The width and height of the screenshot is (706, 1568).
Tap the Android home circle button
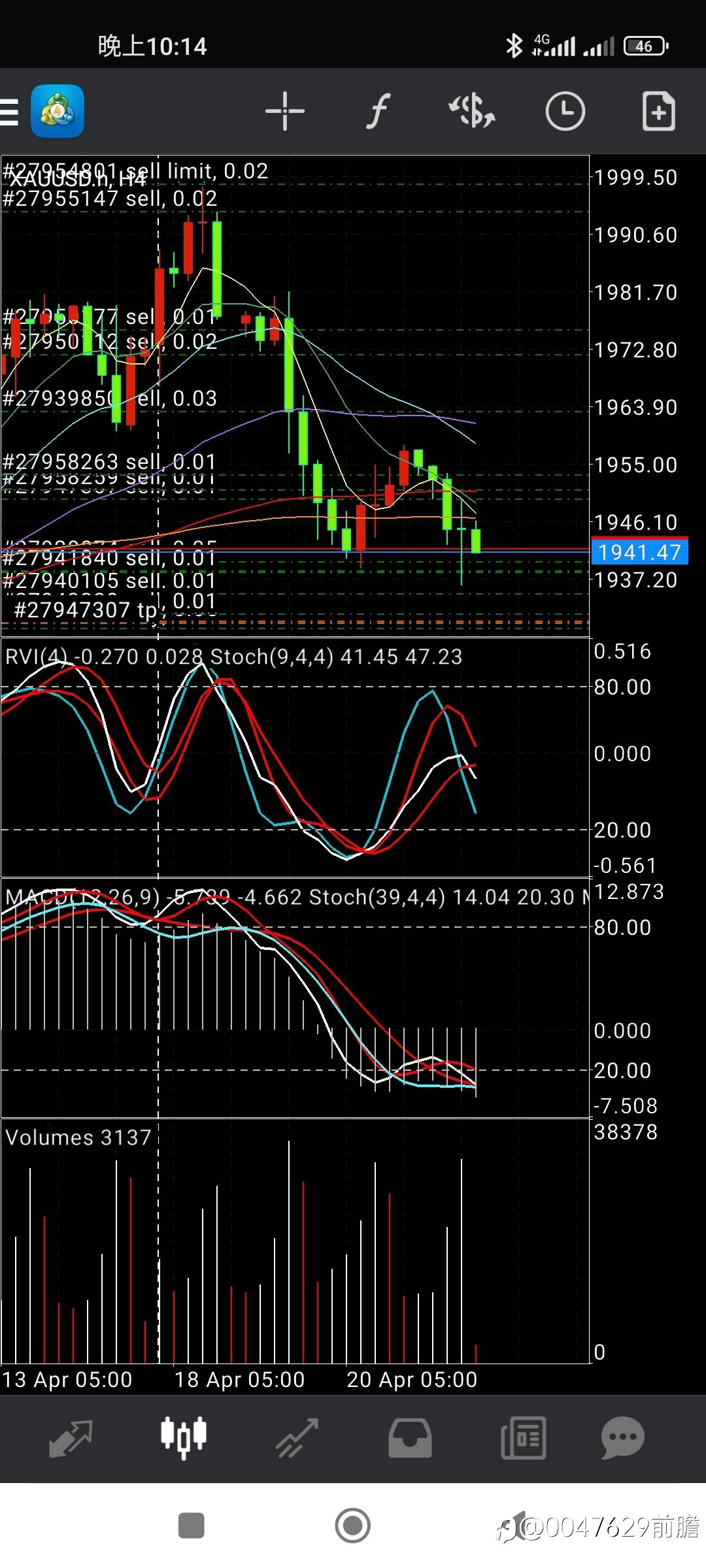[x=352, y=1526]
